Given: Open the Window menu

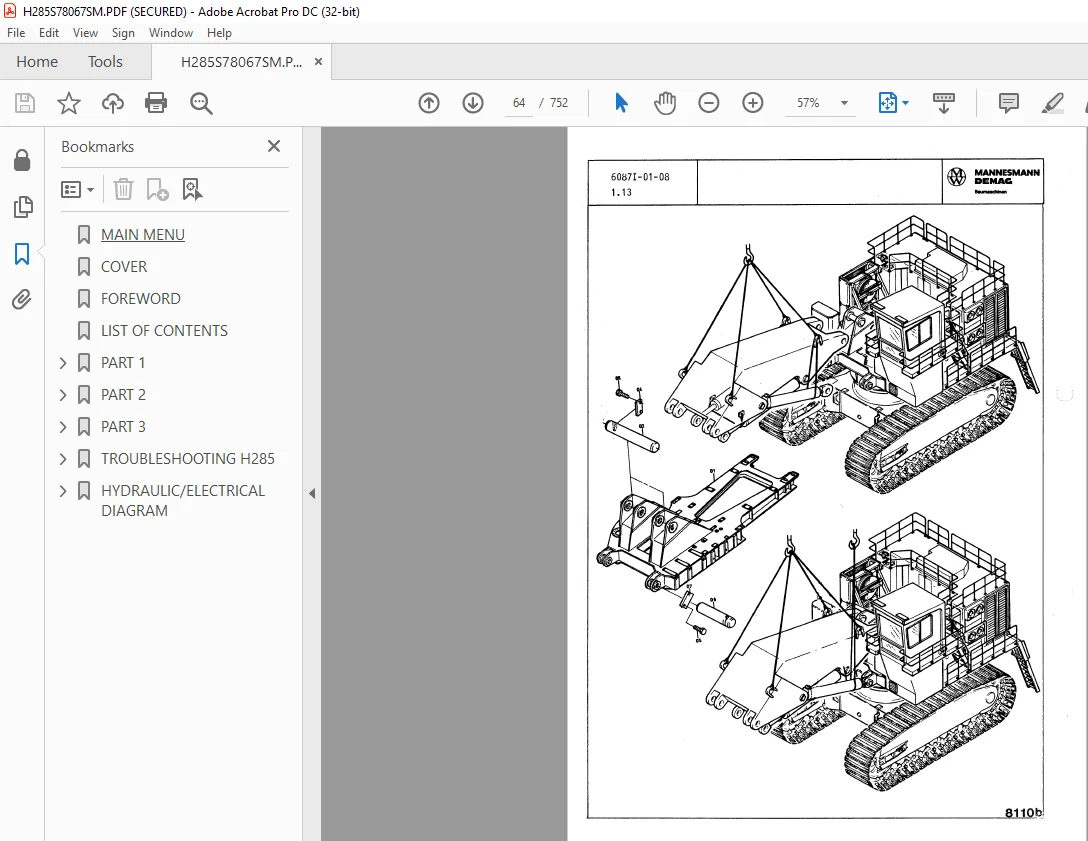Looking at the screenshot, I should [x=171, y=33].
